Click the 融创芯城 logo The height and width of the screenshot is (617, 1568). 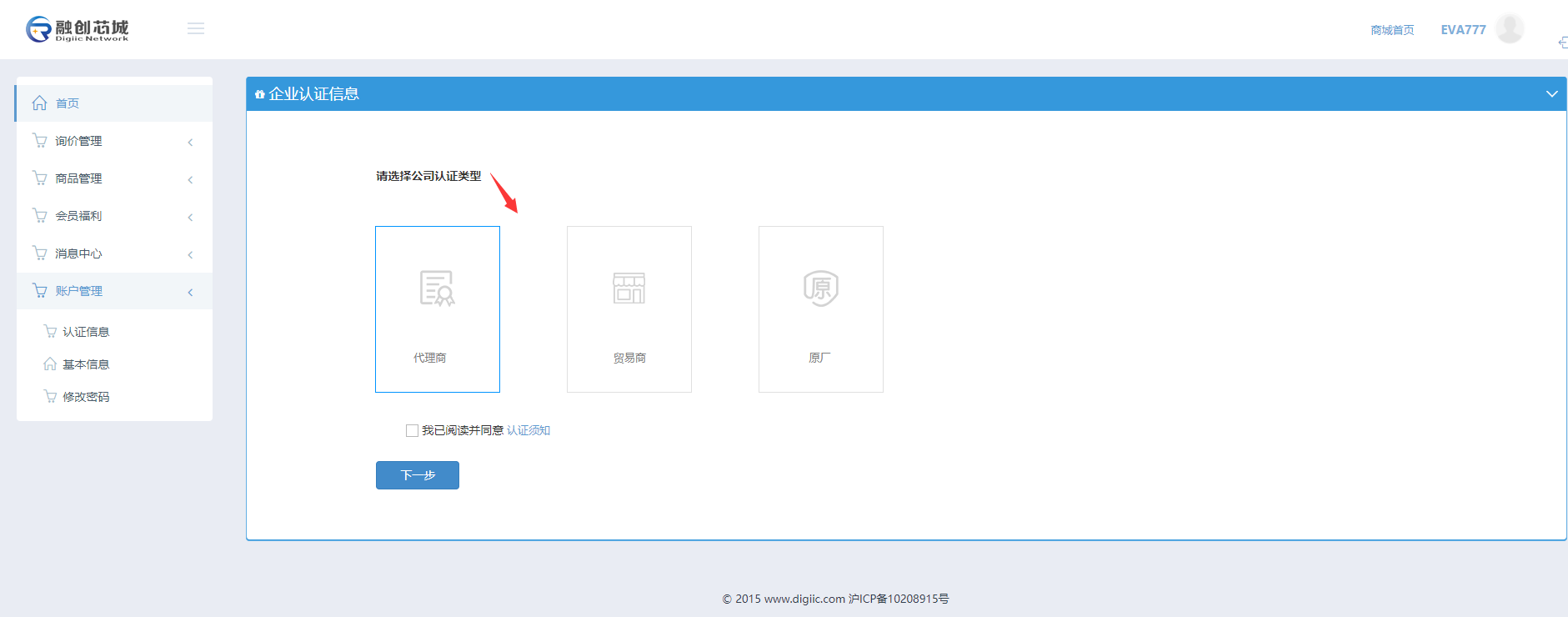(x=78, y=29)
